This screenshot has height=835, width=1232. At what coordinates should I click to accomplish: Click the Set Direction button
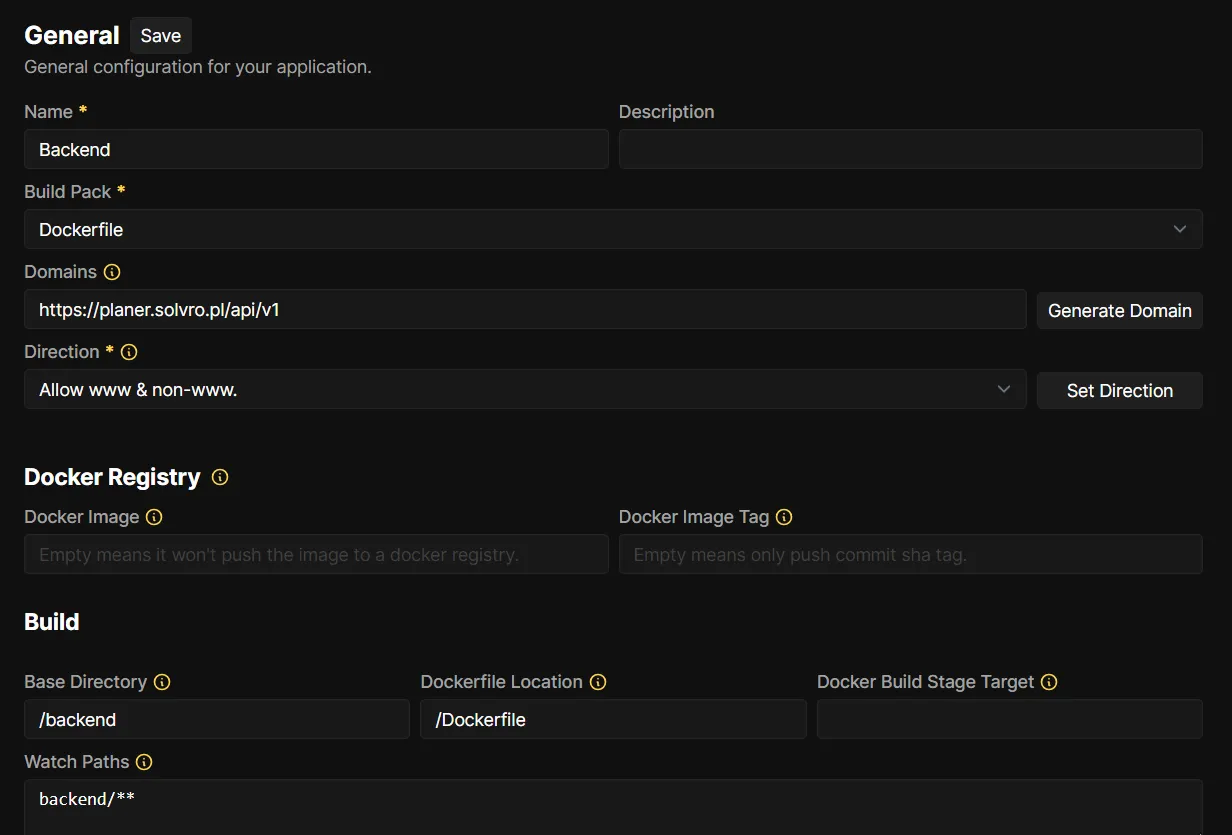1119,390
